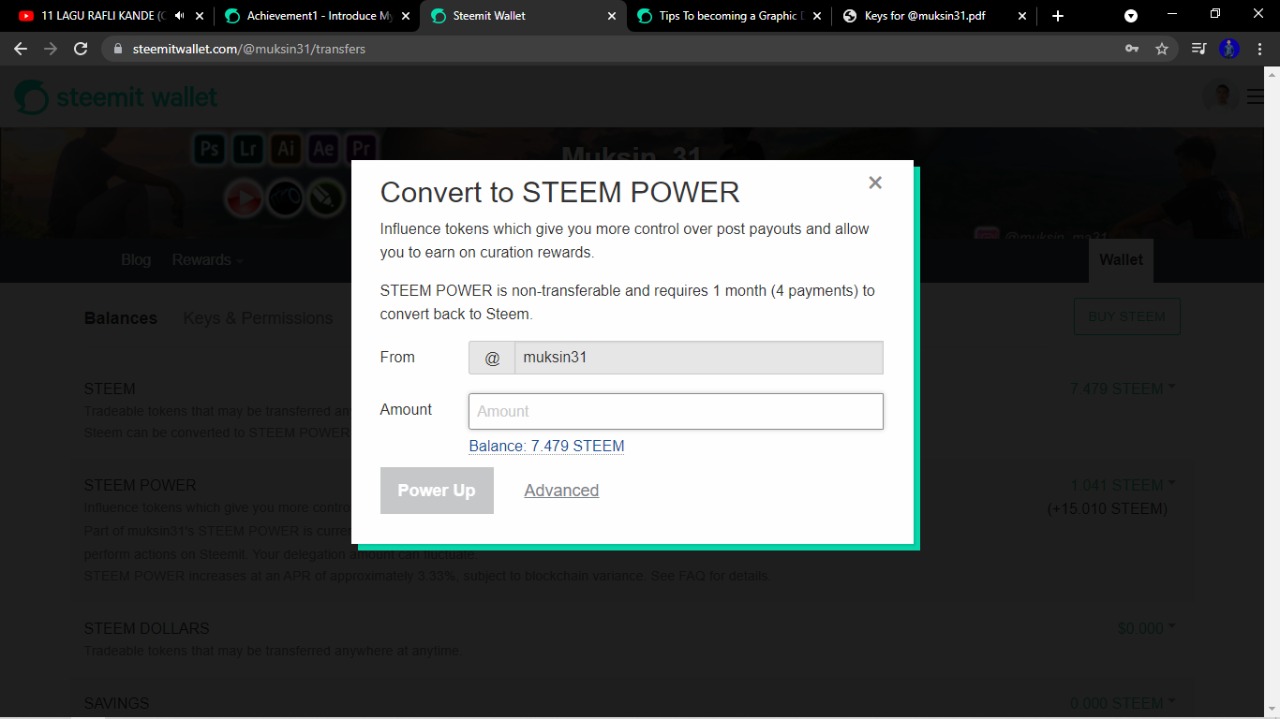Click the Amount input field

(x=676, y=411)
